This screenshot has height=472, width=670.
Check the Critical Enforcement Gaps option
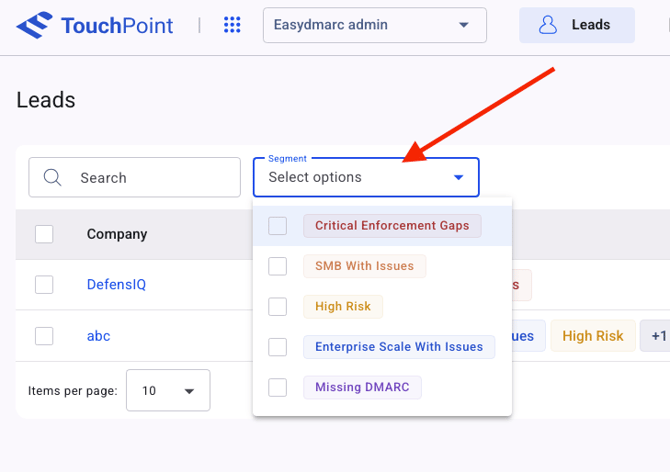click(x=278, y=226)
